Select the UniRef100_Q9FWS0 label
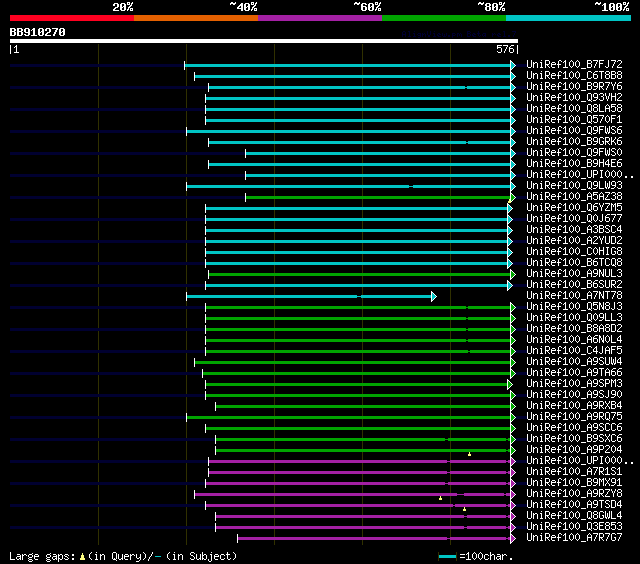 point(574,153)
